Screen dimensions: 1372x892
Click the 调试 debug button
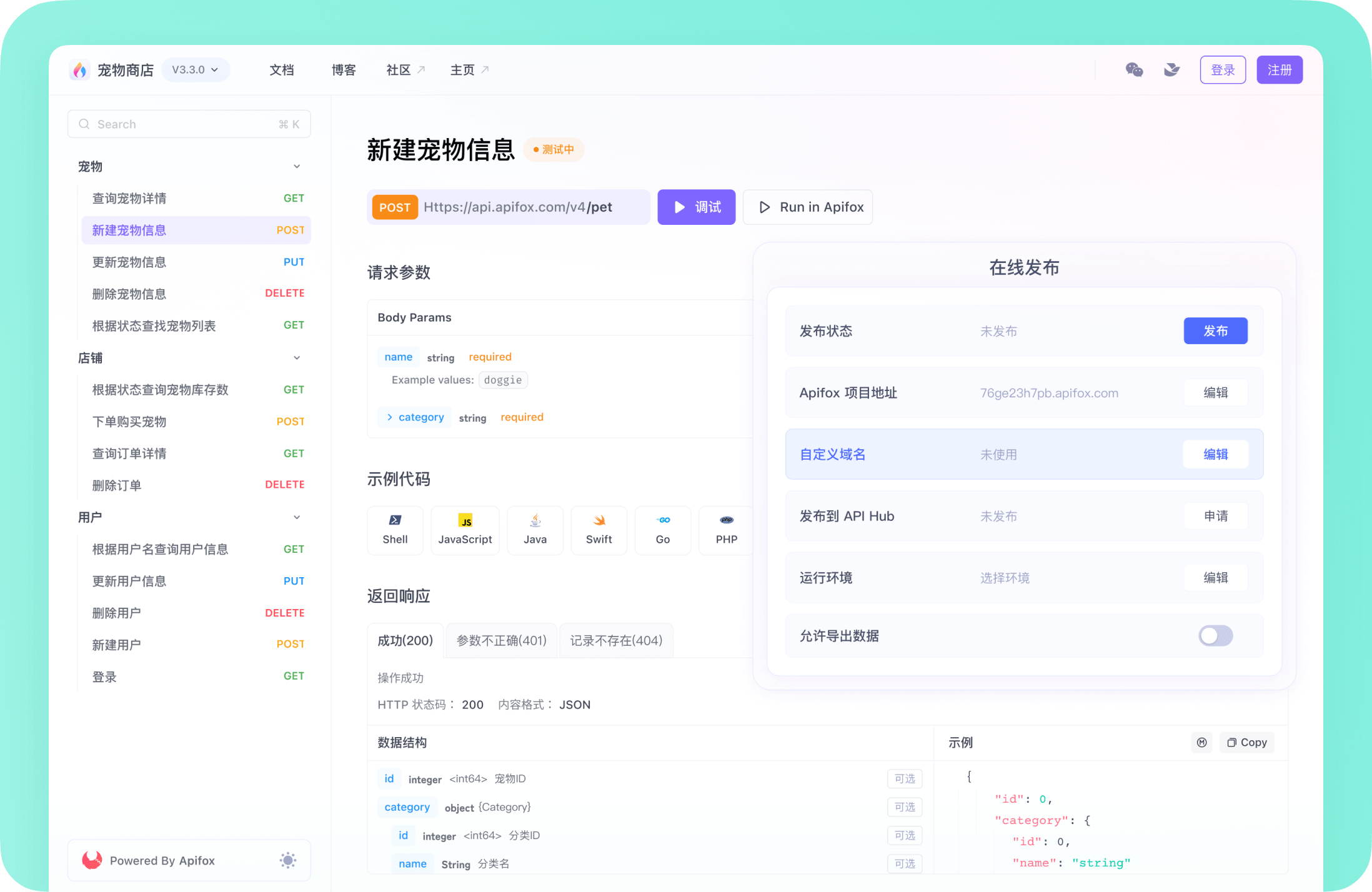point(695,207)
